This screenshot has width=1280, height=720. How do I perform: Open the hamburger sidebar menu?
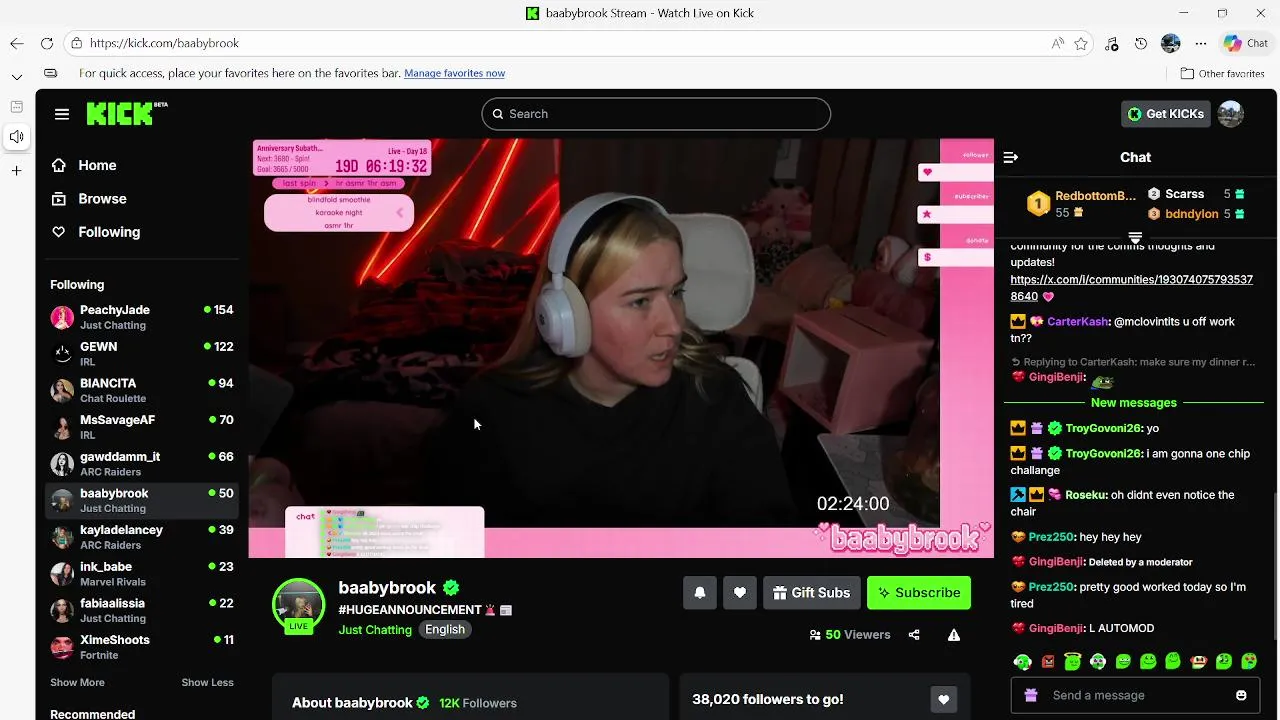[62, 114]
